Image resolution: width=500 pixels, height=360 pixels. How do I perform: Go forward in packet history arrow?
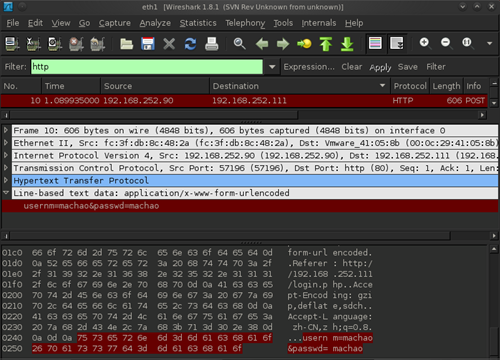(x=283, y=43)
